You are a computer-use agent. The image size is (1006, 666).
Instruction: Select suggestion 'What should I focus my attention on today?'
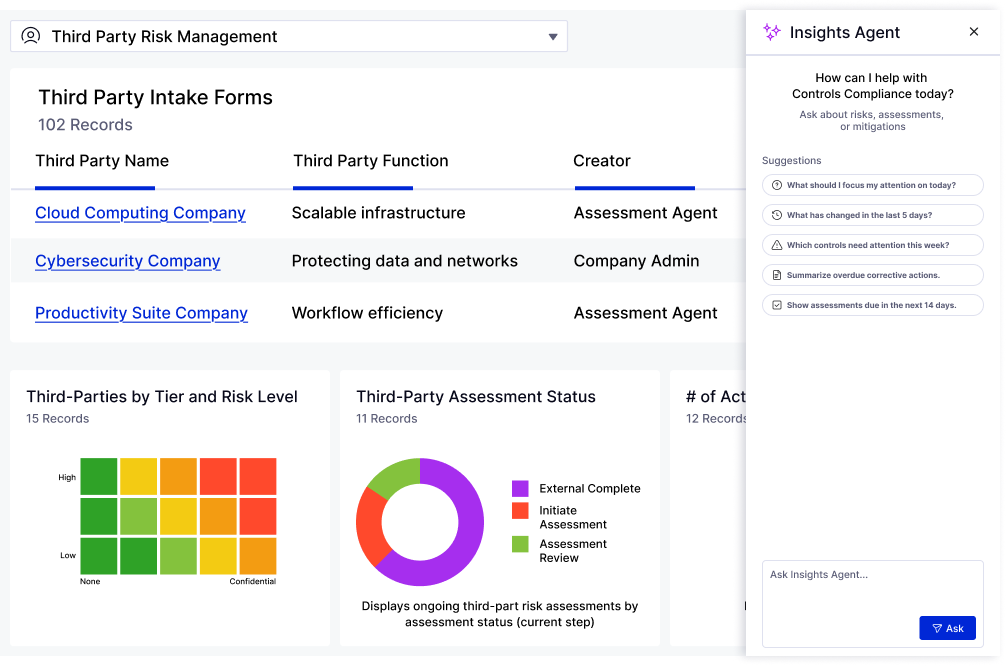(873, 185)
